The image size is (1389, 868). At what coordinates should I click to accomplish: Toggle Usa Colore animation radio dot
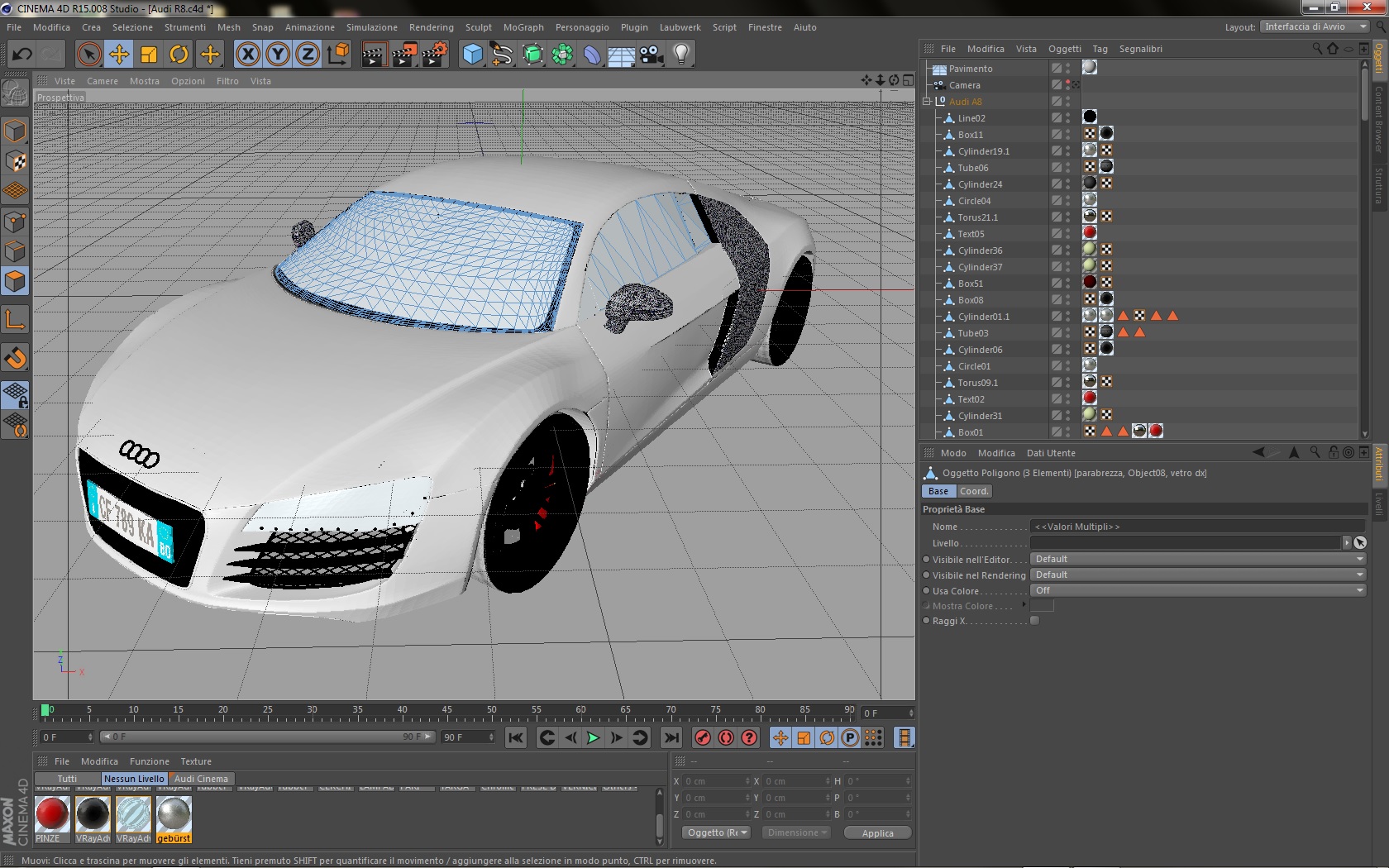pyautogui.click(x=926, y=591)
